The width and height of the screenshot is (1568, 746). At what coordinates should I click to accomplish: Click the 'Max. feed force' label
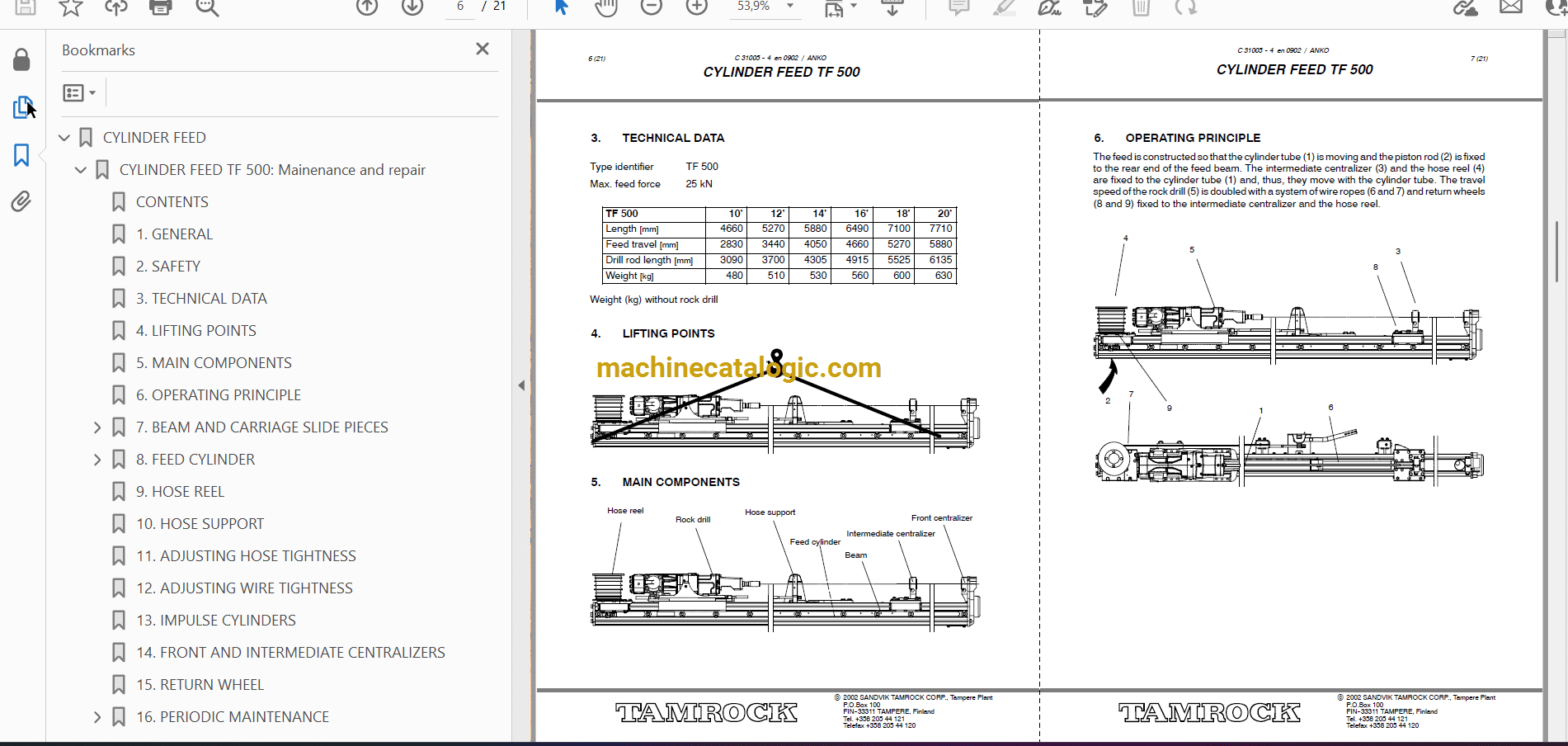pyautogui.click(x=625, y=184)
